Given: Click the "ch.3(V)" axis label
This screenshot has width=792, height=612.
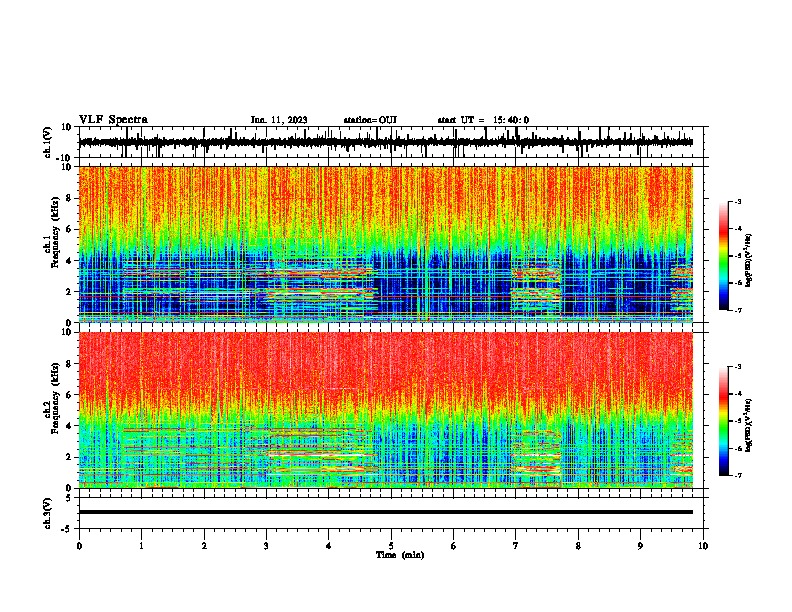Looking at the screenshot, I should point(48,513).
